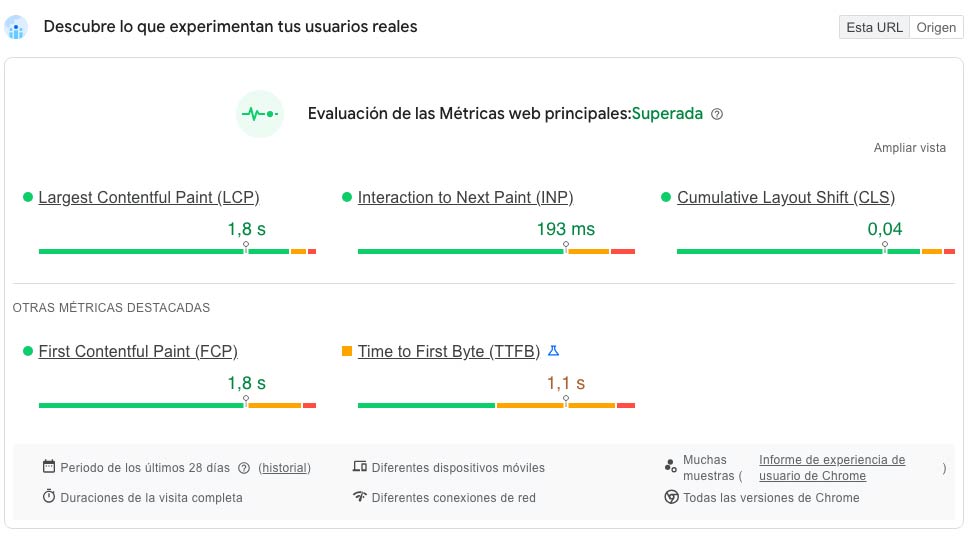Click the LCP distribution bar marker
The height and width of the screenshot is (537, 969).
[x=246, y=246]
